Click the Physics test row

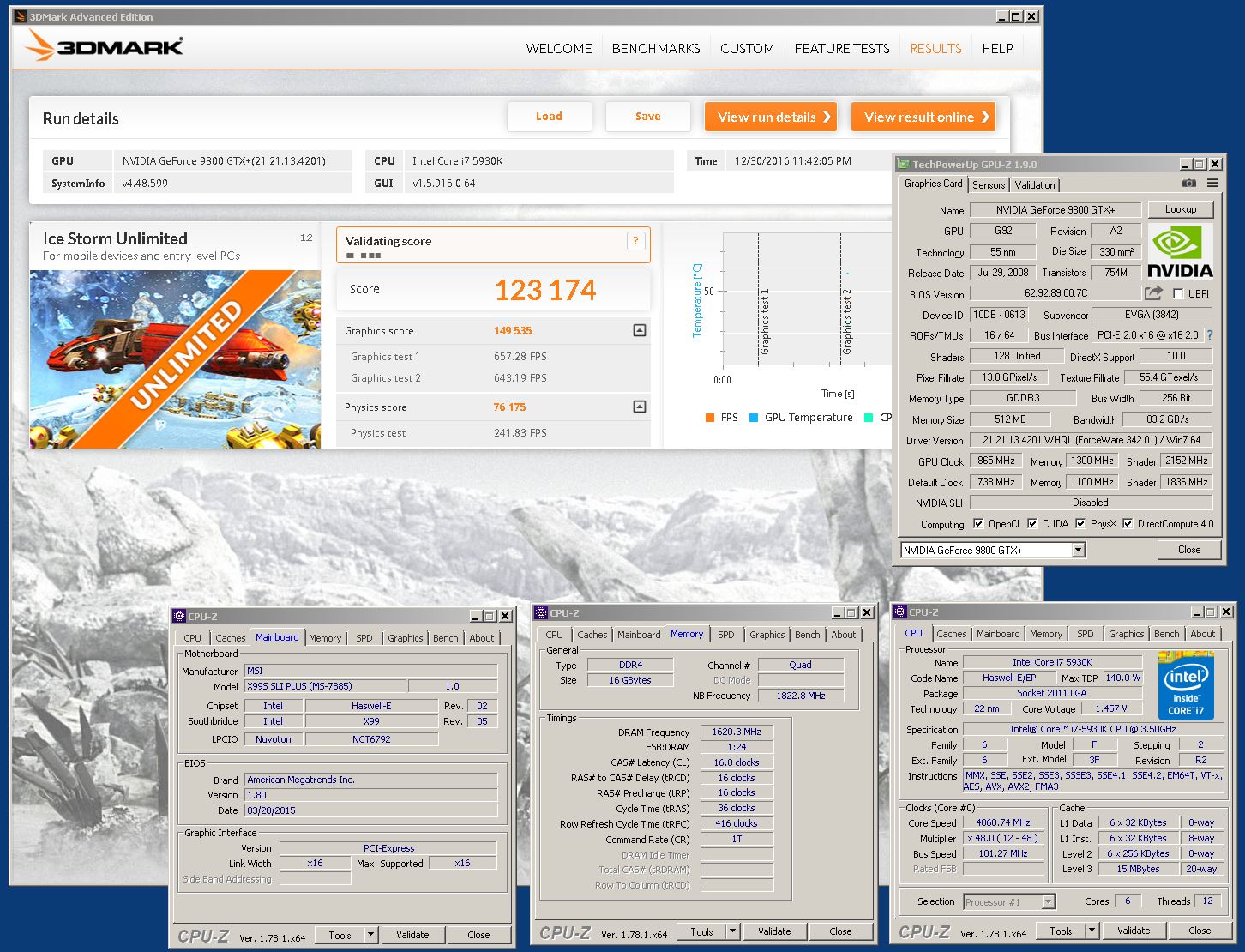(x=493, y=433)
